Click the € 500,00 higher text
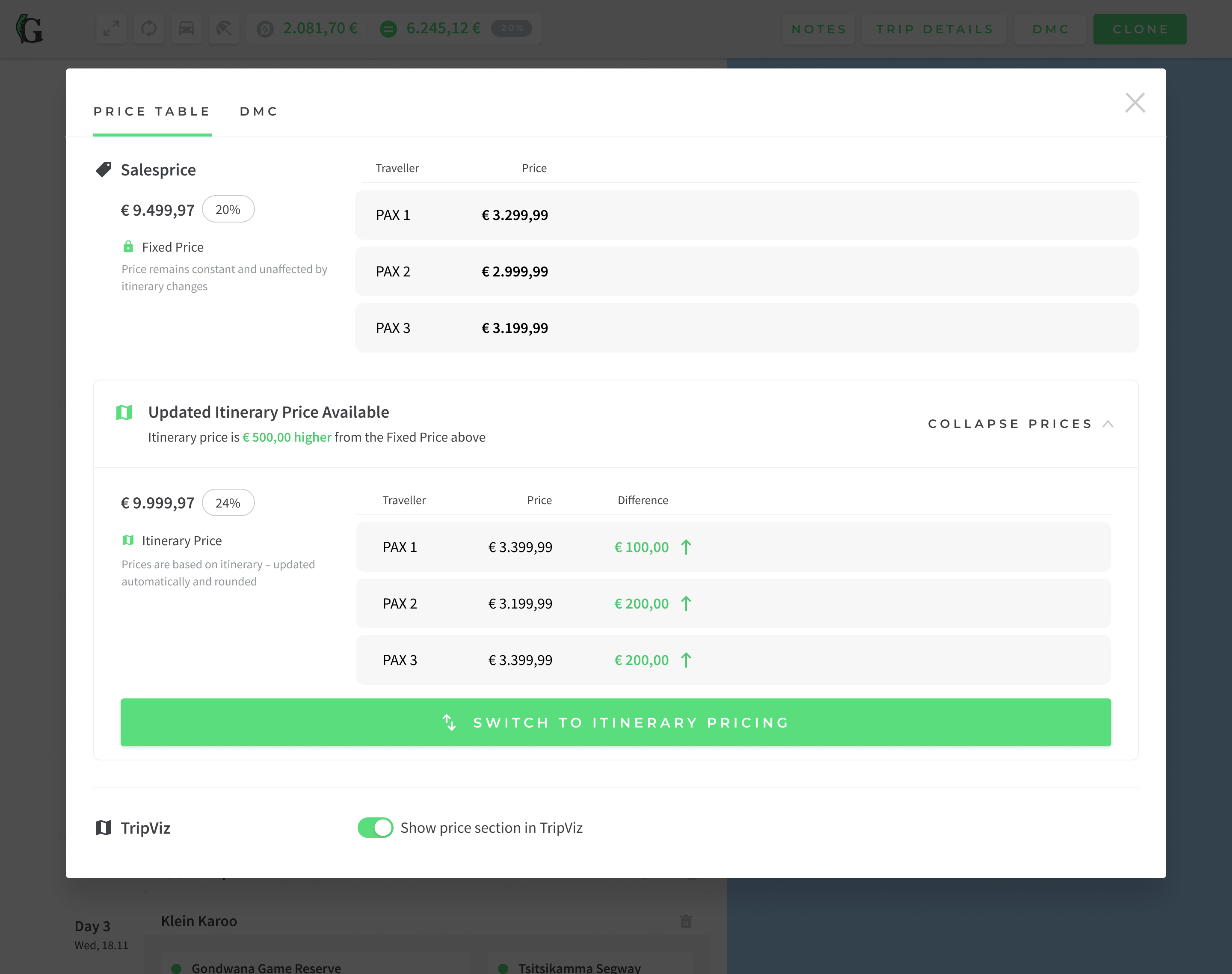Screen dimensions: 1232x974 [287, 437]
